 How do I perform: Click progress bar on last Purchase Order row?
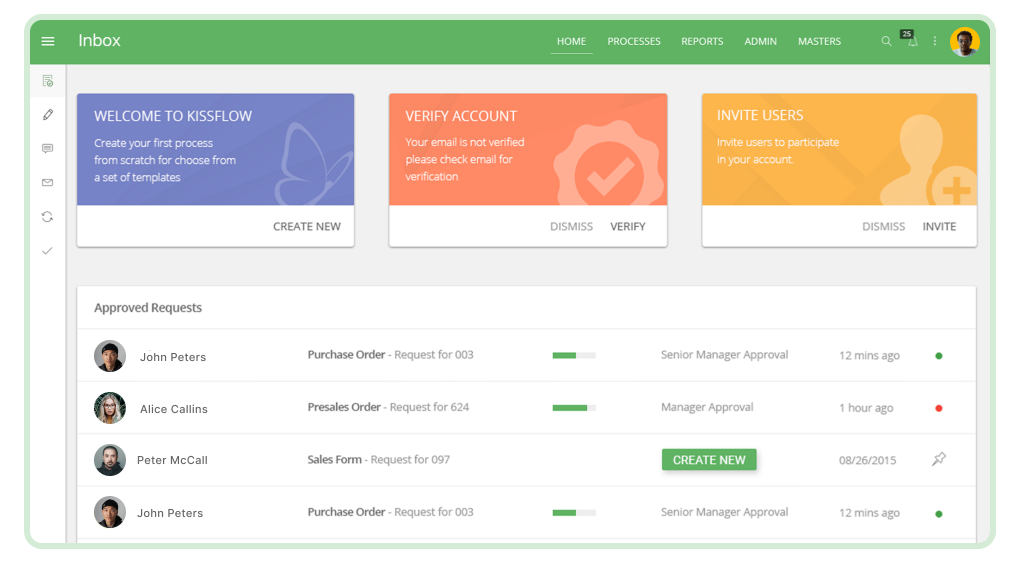(574, 513)
